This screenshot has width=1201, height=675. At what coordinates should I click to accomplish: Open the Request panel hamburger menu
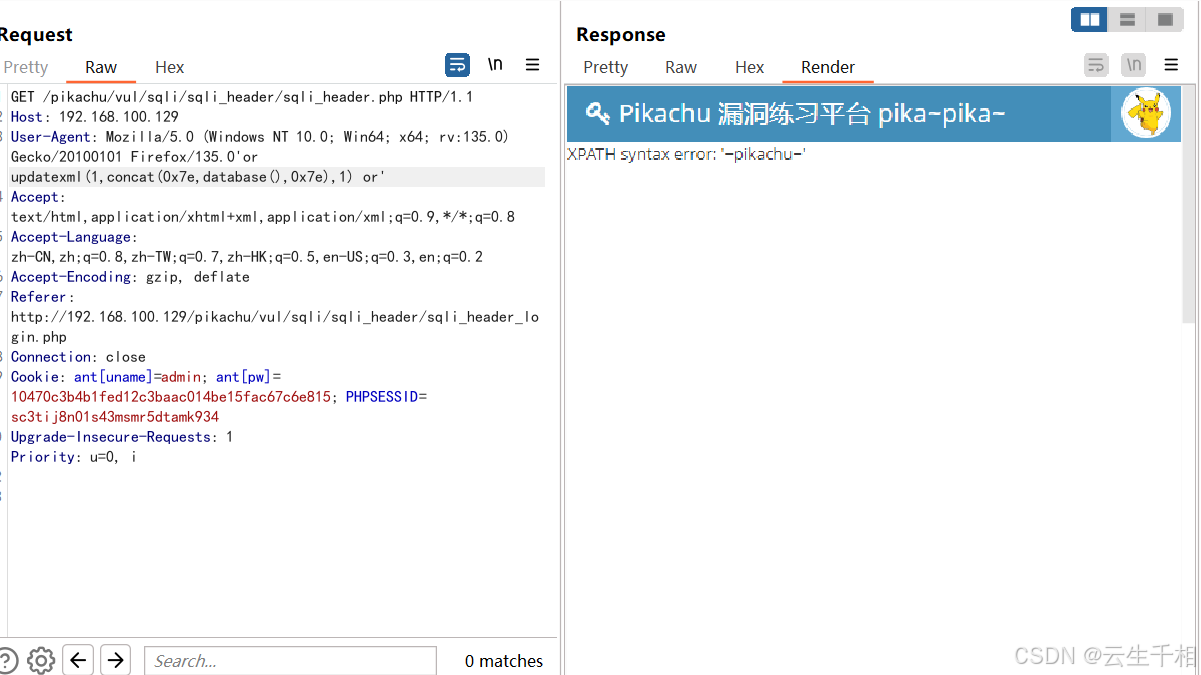[533, 65]
